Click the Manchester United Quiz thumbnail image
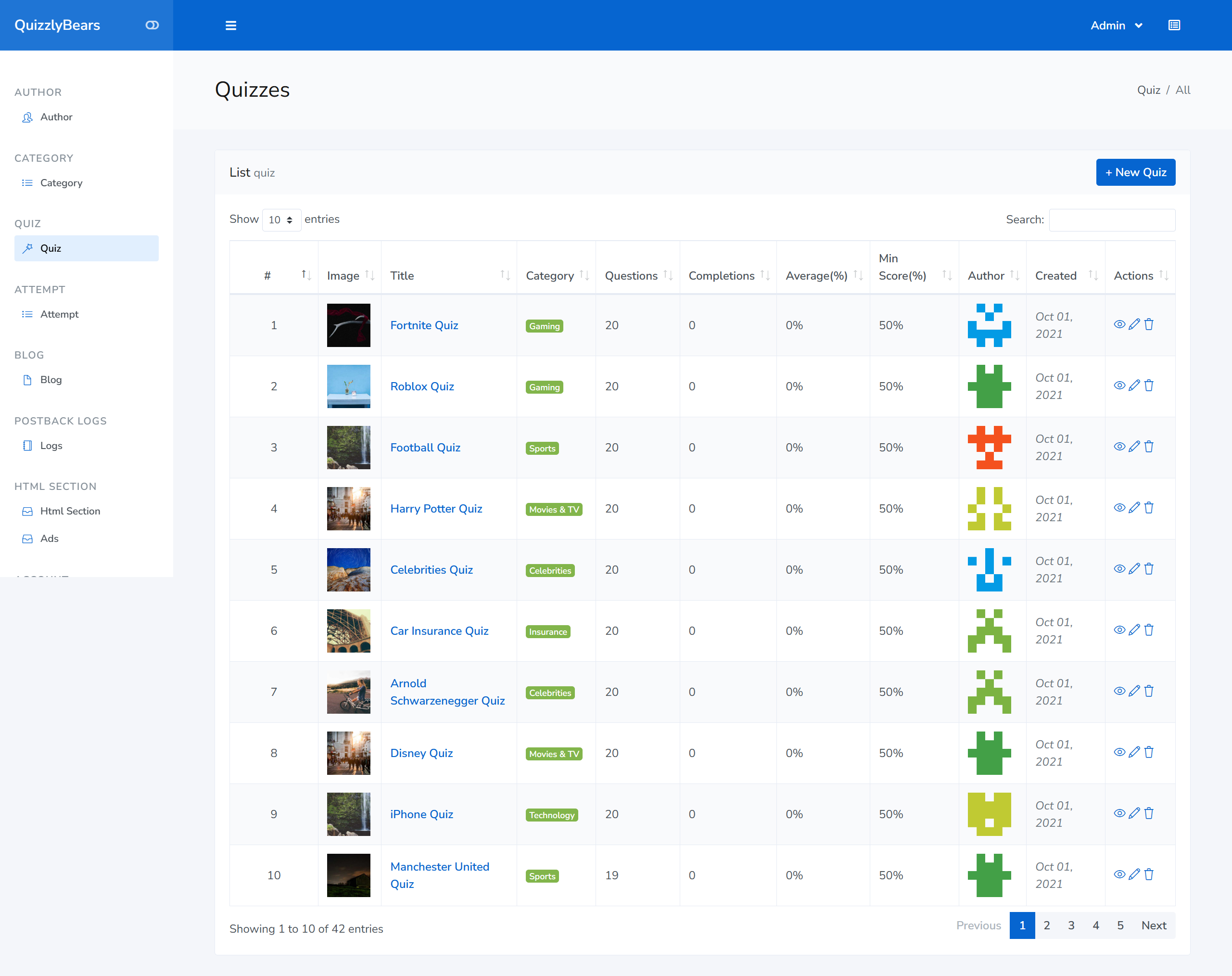 [348, 875]
